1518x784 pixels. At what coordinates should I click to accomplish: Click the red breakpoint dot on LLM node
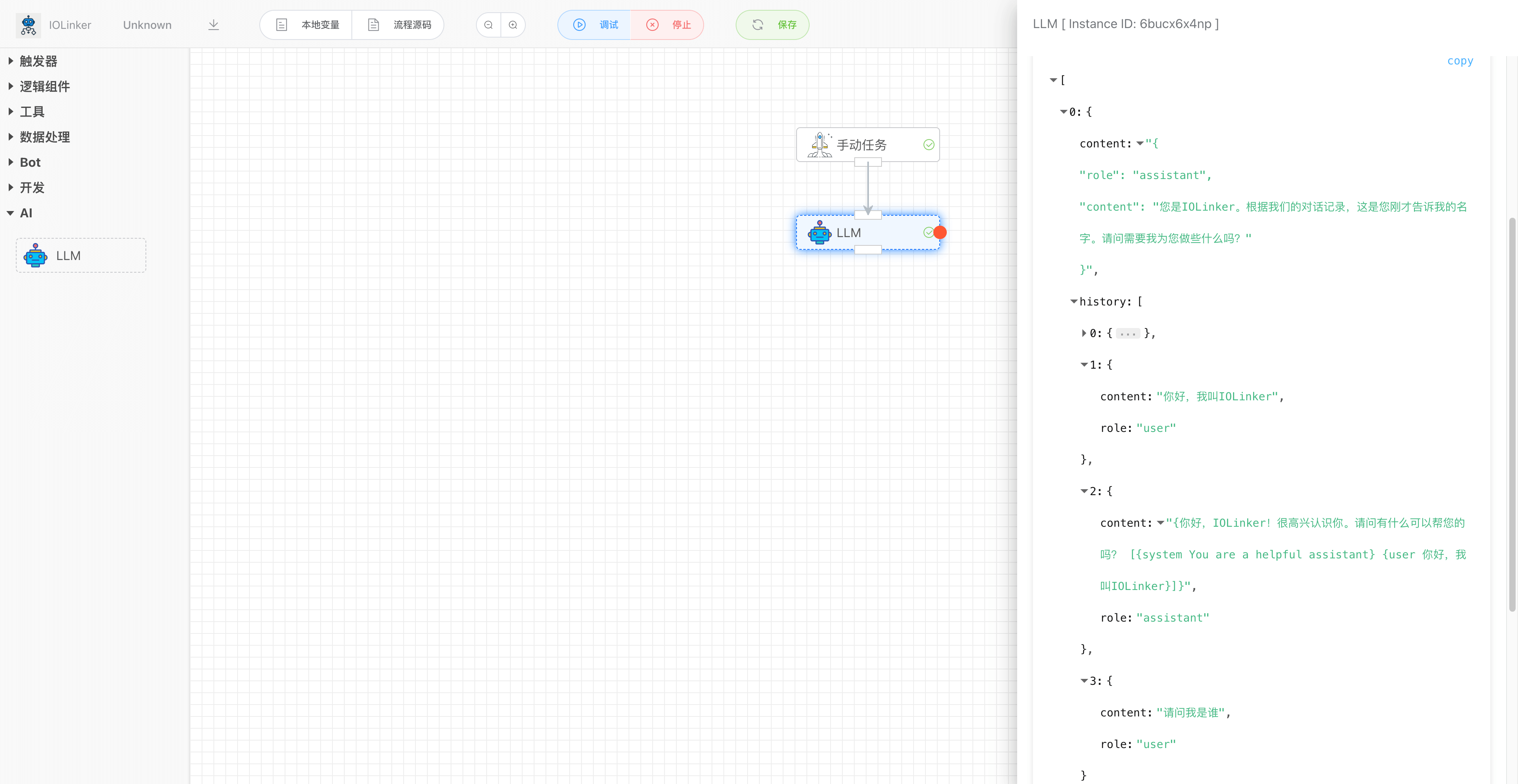[940, 233]
